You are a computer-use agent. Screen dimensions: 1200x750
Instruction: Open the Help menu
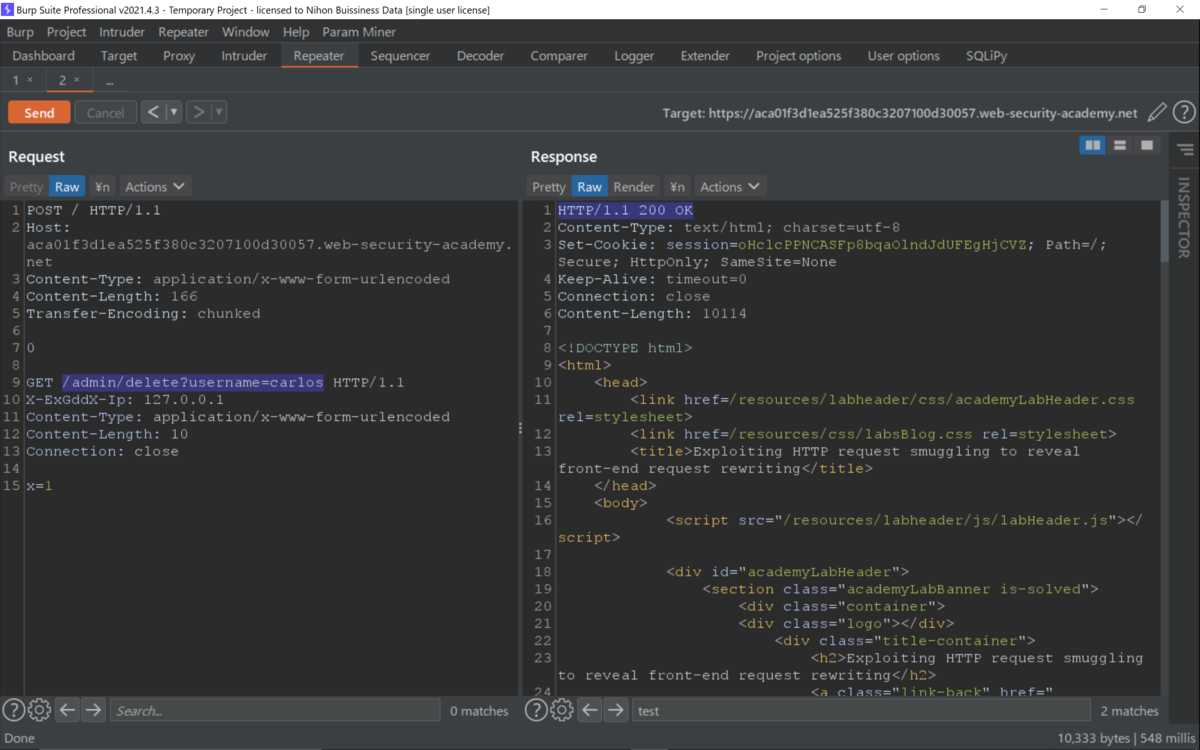tap(296, 32)
